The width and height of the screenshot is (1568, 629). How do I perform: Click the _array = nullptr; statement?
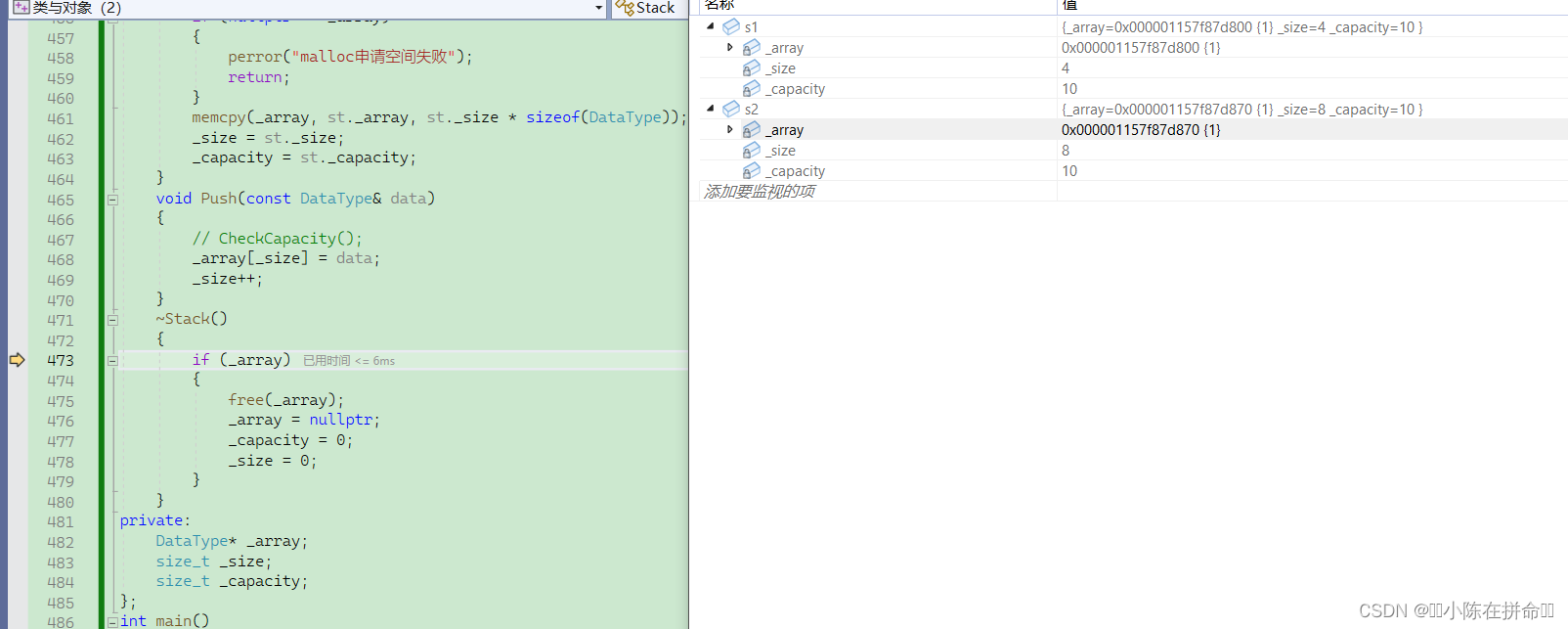coord(304,420)
